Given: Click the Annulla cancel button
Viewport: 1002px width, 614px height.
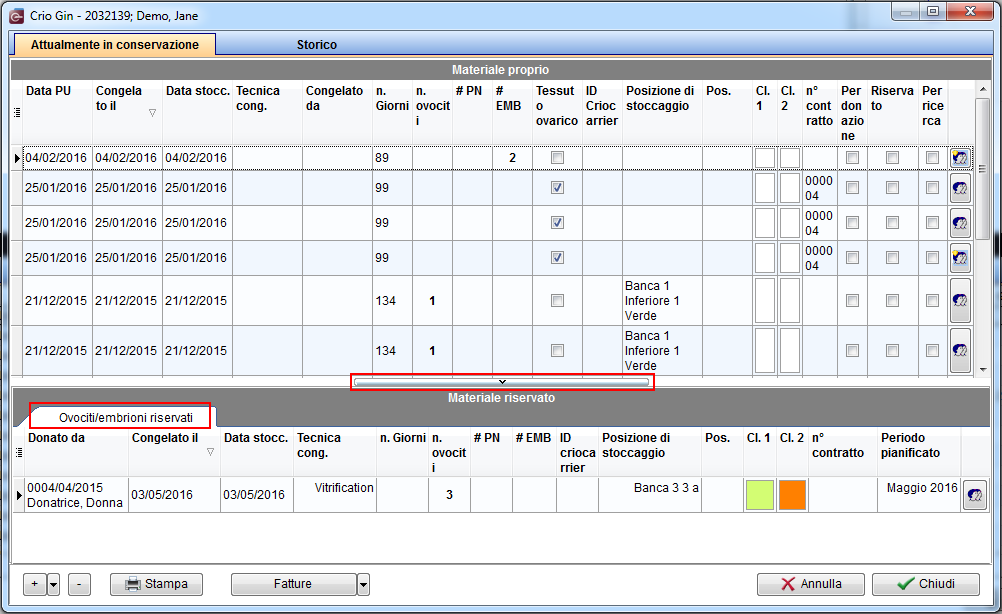Looking at the screenshot, I should pos(810,584).
